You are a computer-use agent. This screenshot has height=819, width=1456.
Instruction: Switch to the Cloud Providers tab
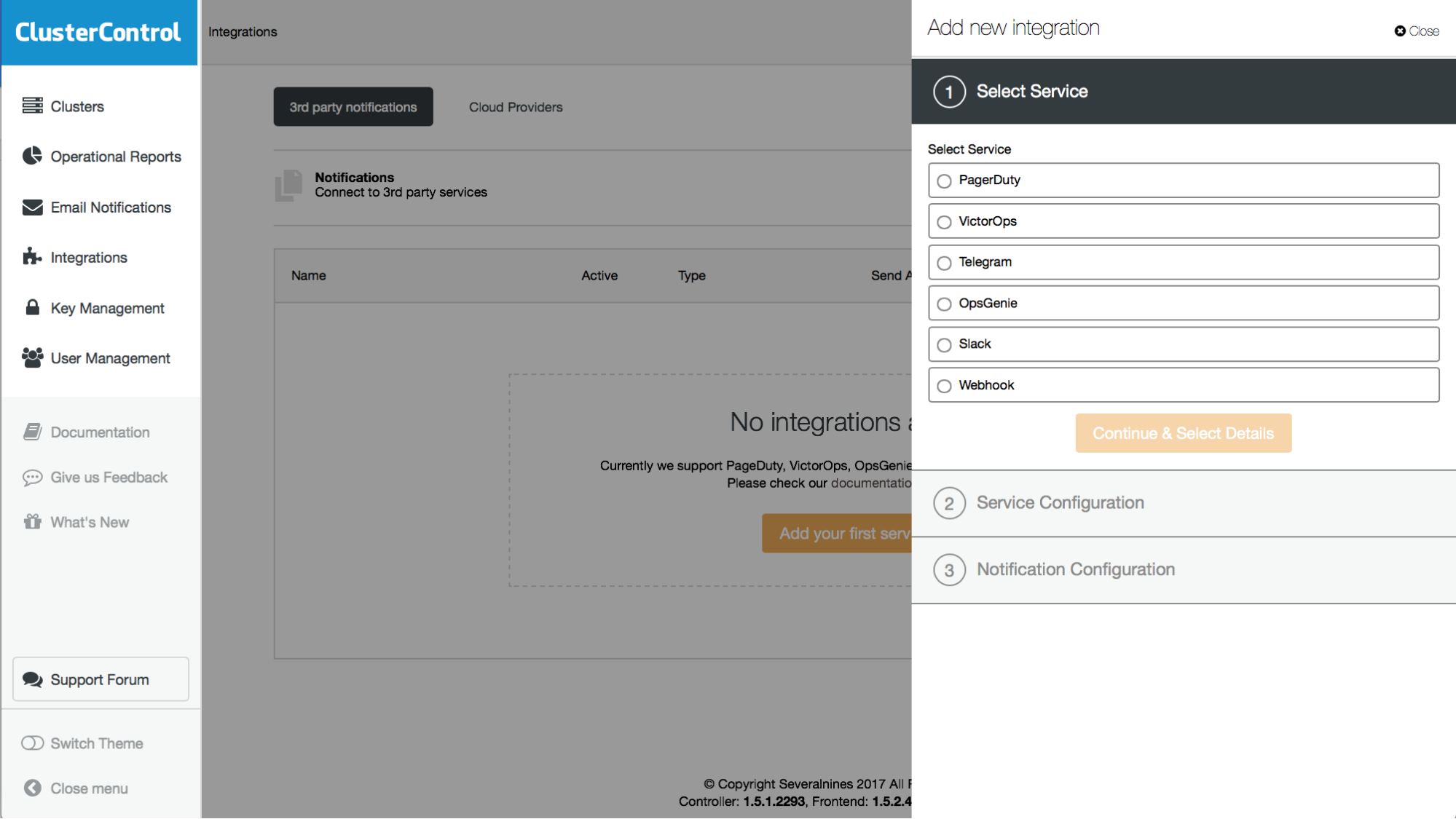(x=516, y=107)
